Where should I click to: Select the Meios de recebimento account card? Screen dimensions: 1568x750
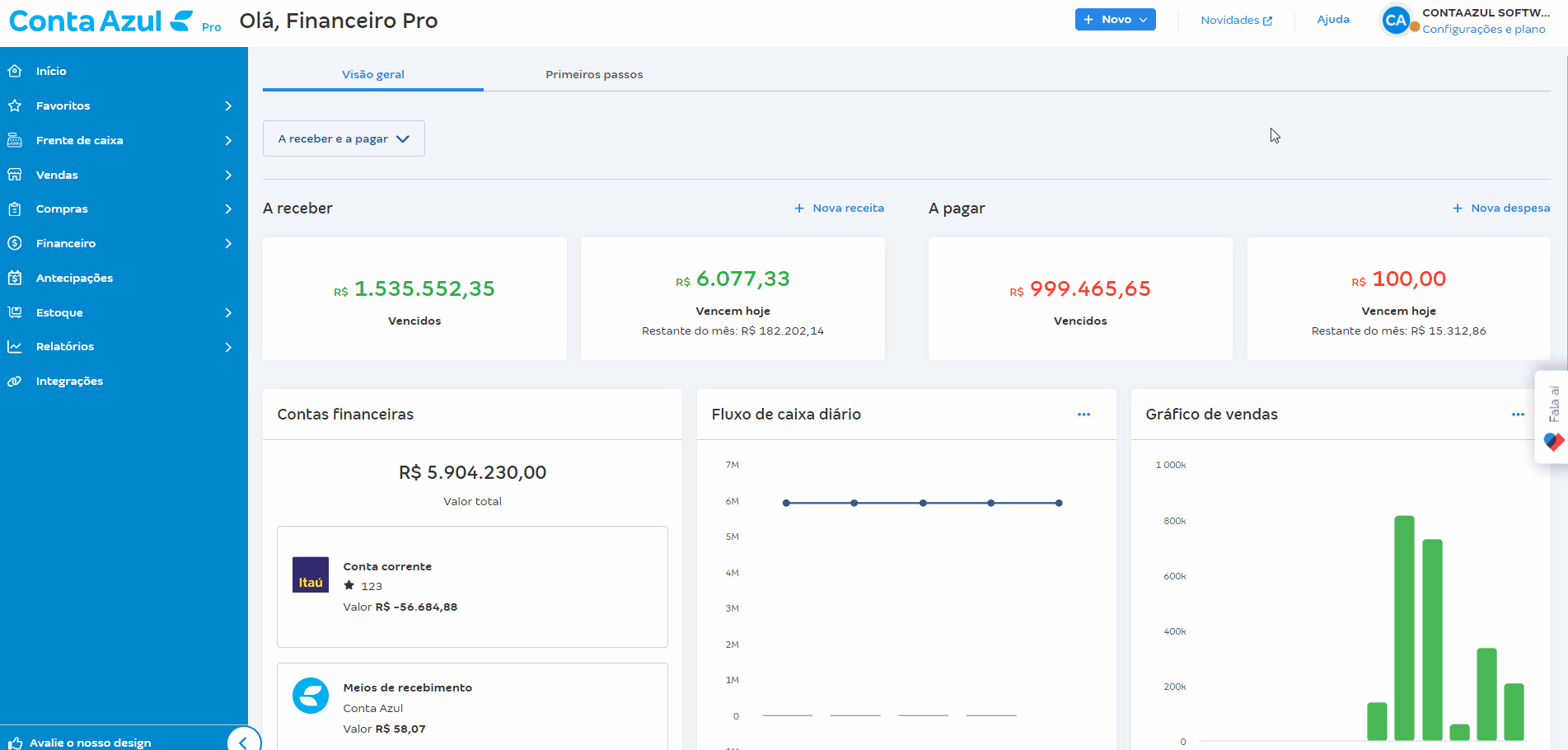click(x=472, y=706)
